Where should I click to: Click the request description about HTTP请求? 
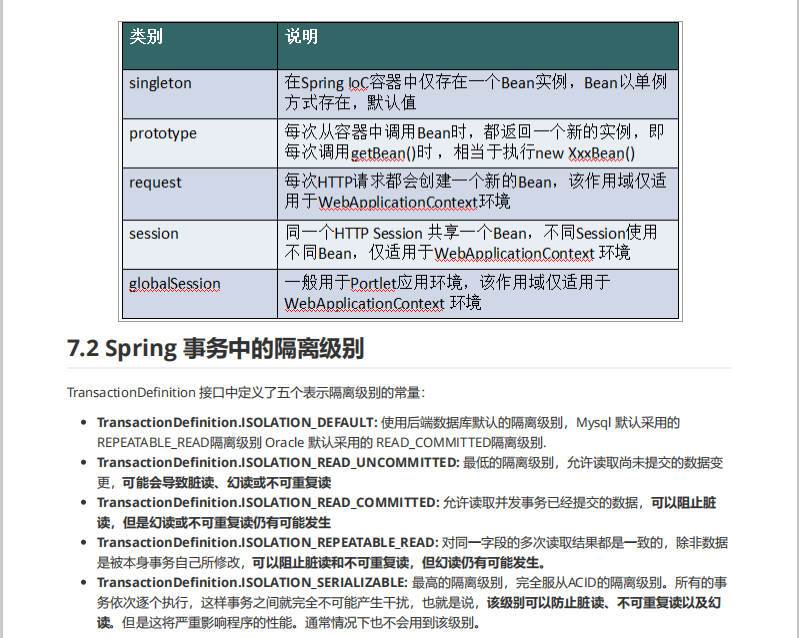478,194
